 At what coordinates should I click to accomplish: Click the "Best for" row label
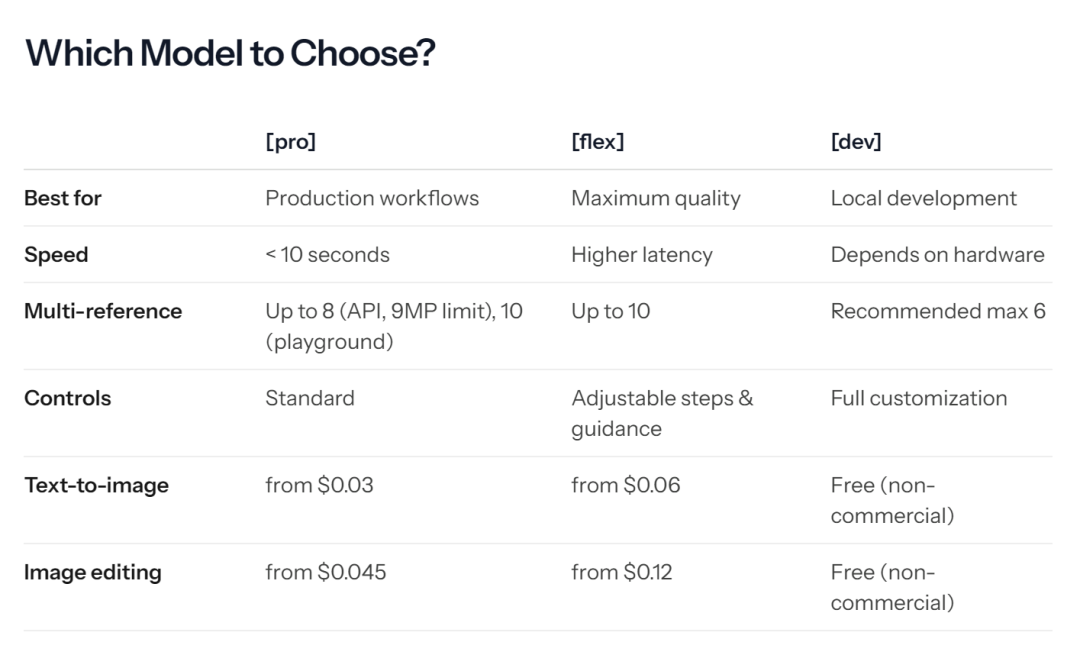pyautogui.click(x=63, y=198)
